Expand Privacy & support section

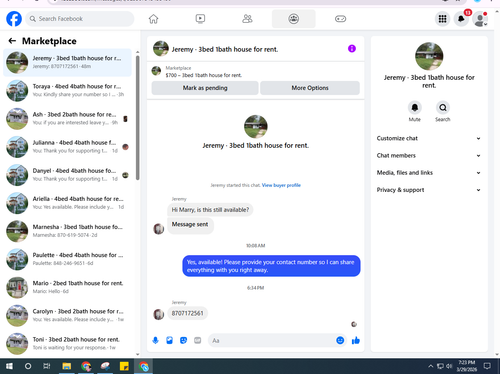click(x=429, y=190)
